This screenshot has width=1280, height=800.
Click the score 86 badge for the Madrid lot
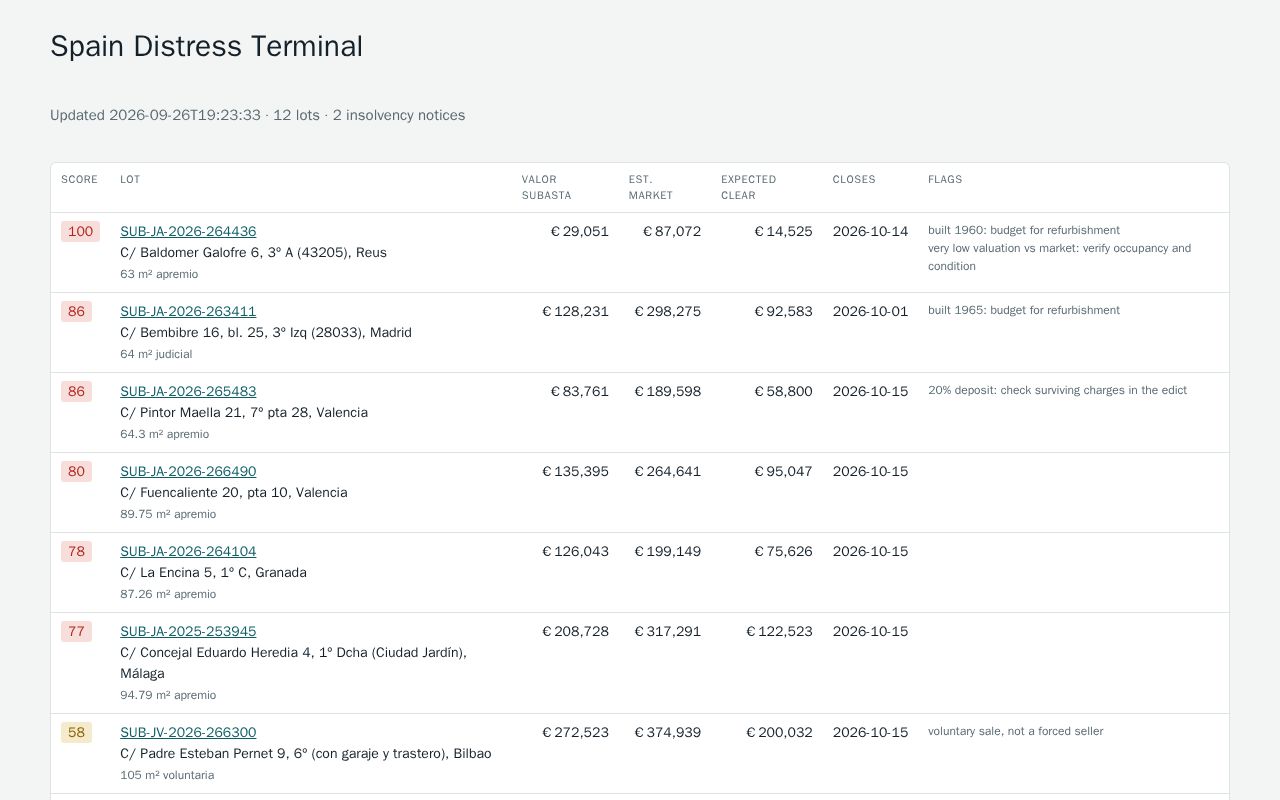tap(76, 312)
